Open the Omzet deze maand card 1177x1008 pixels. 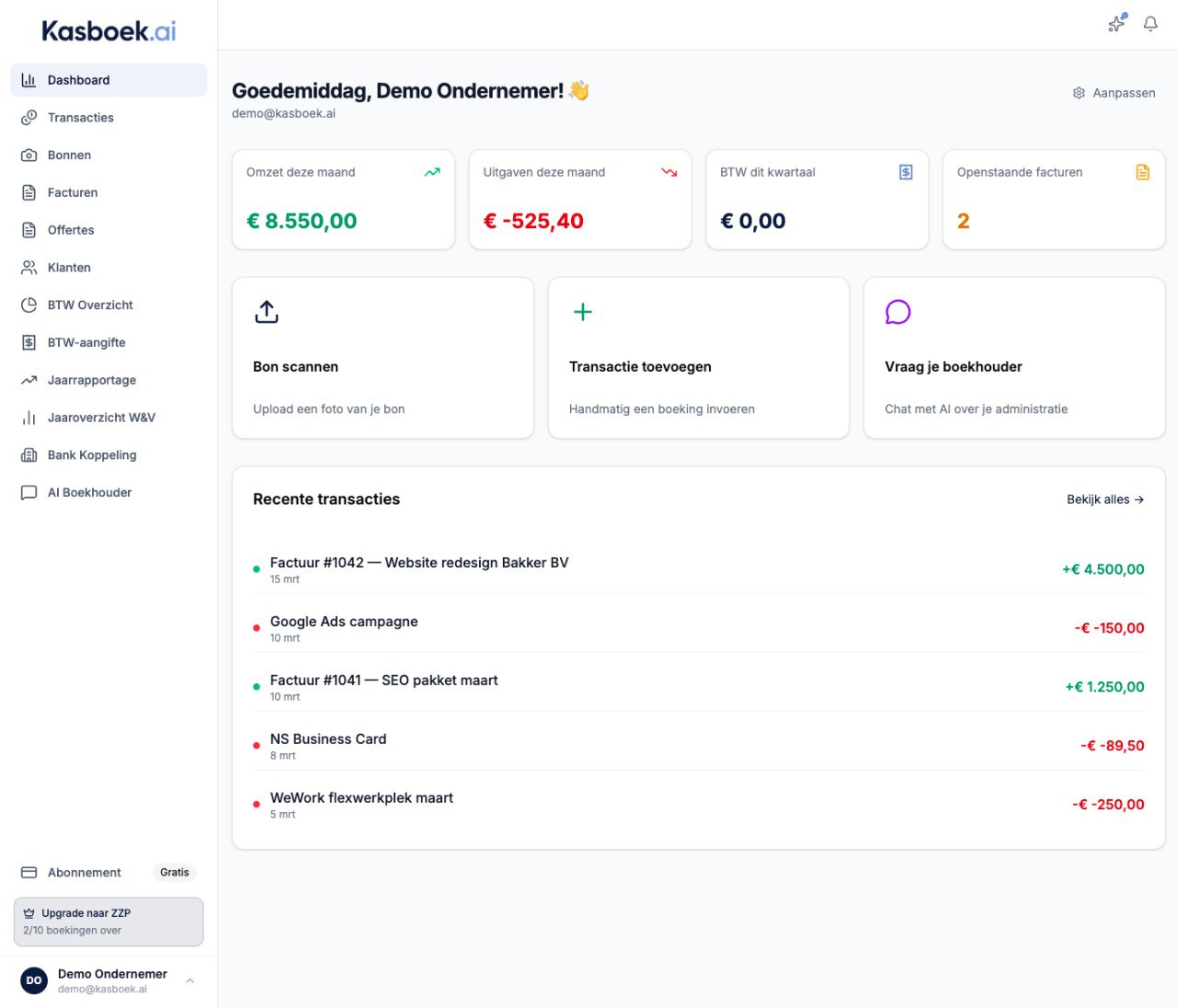(343, 200)
